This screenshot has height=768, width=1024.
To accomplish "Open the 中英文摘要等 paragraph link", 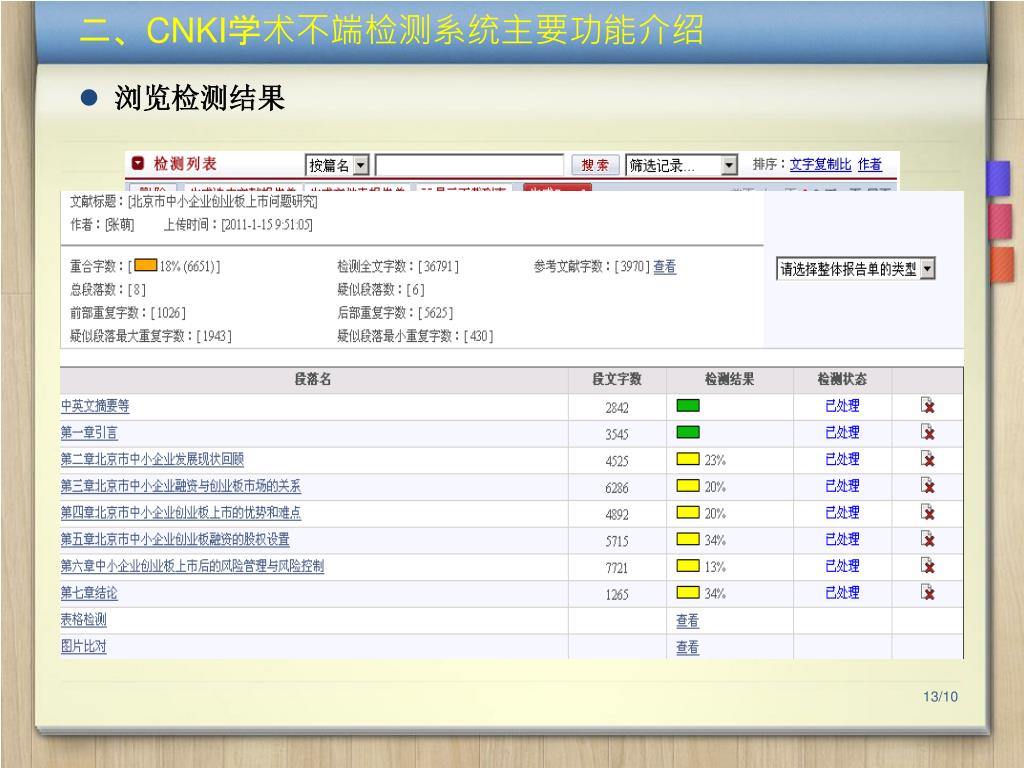I will [x=95, y=406].
